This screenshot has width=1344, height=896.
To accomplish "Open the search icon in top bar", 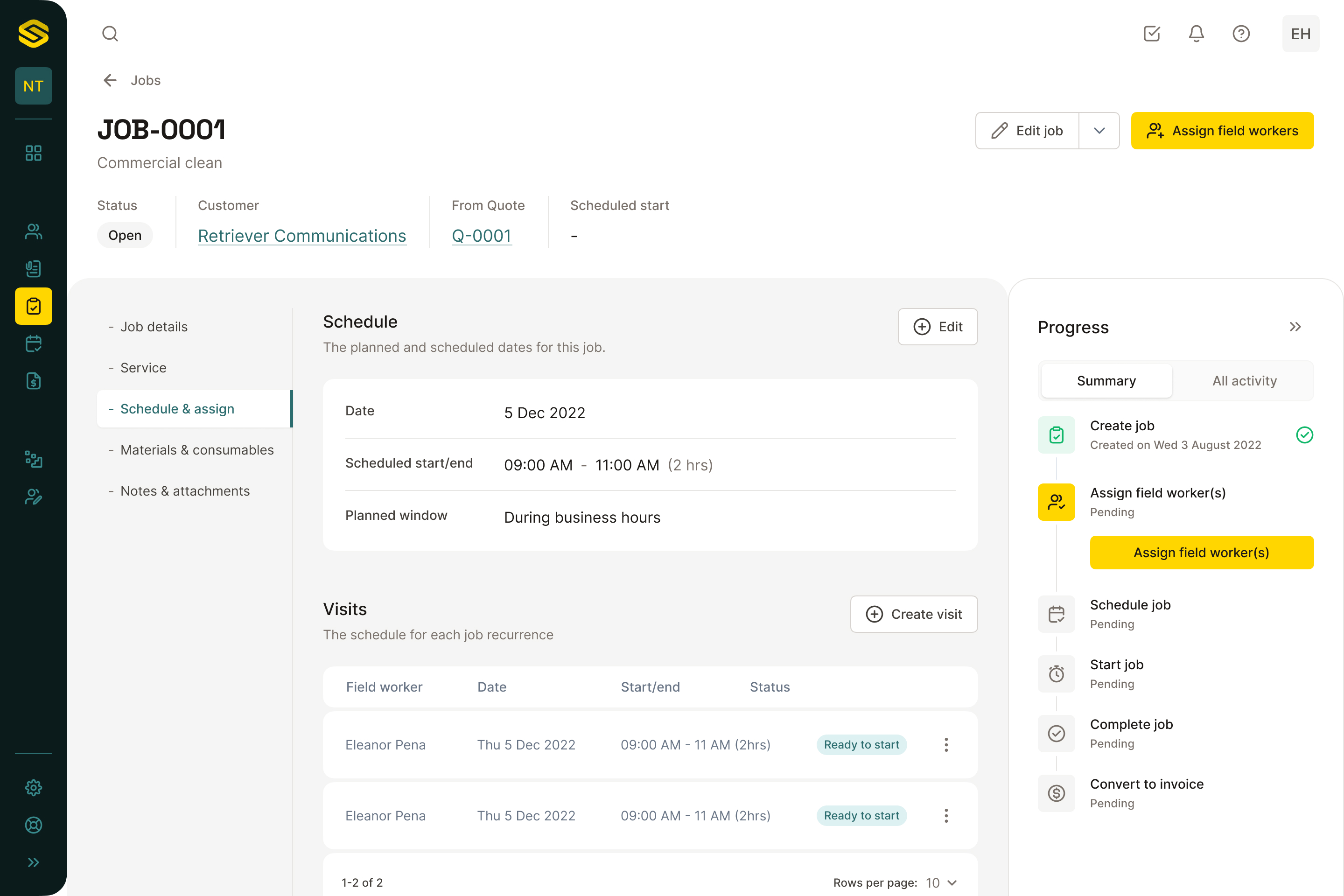I will (x=110, y=34).
